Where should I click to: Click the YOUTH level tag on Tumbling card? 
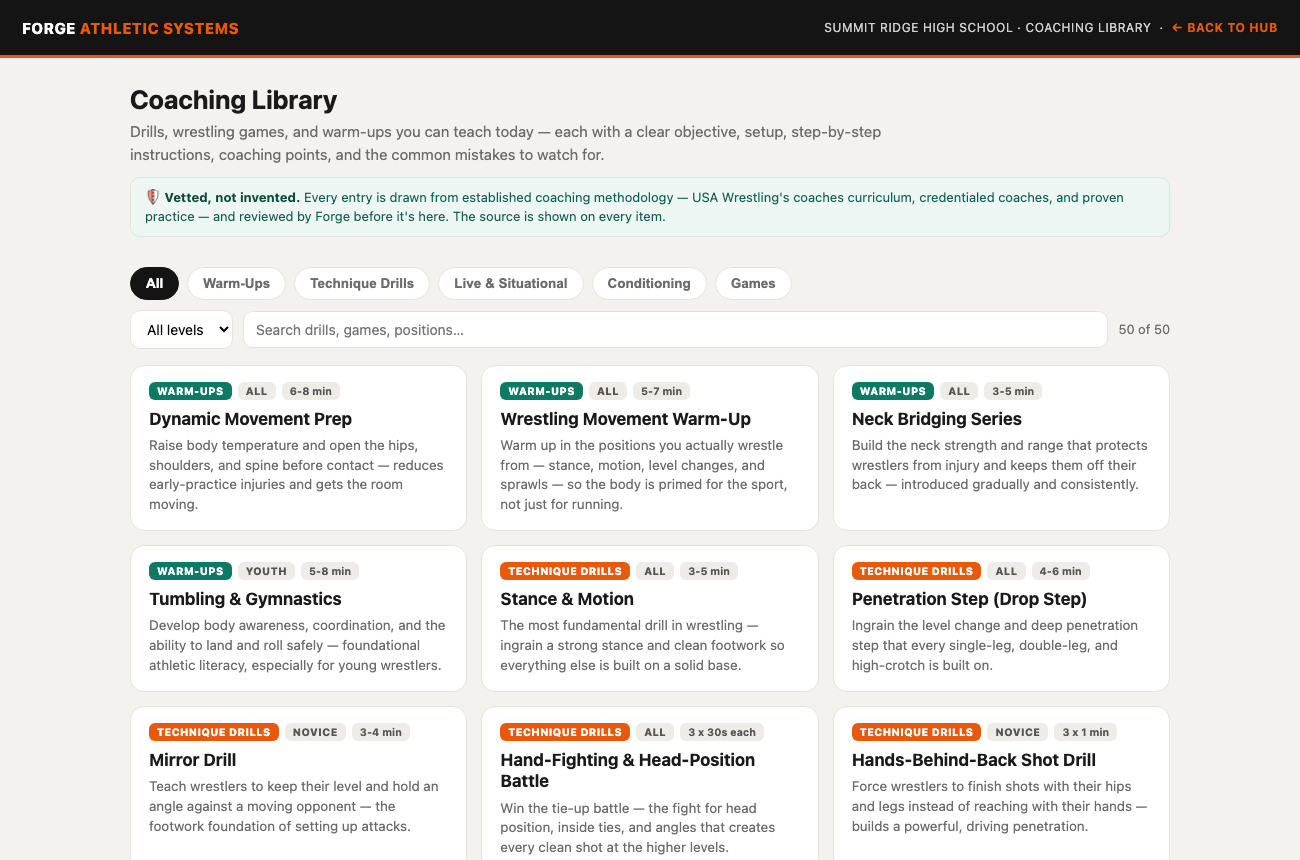point(266,571)
